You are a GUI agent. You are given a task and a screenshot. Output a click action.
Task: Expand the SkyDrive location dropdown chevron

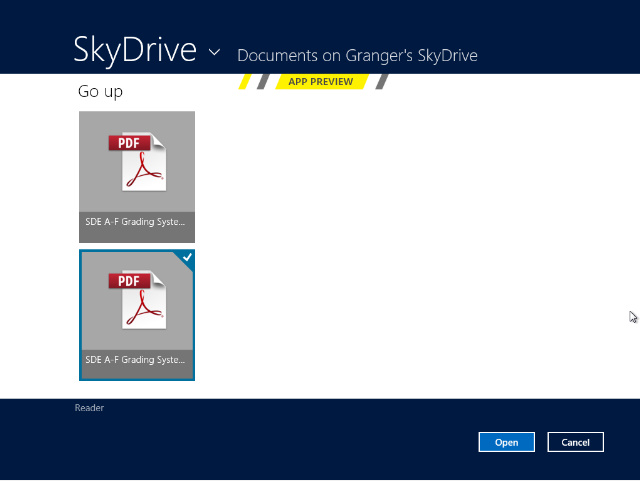[x=215, y=52]
